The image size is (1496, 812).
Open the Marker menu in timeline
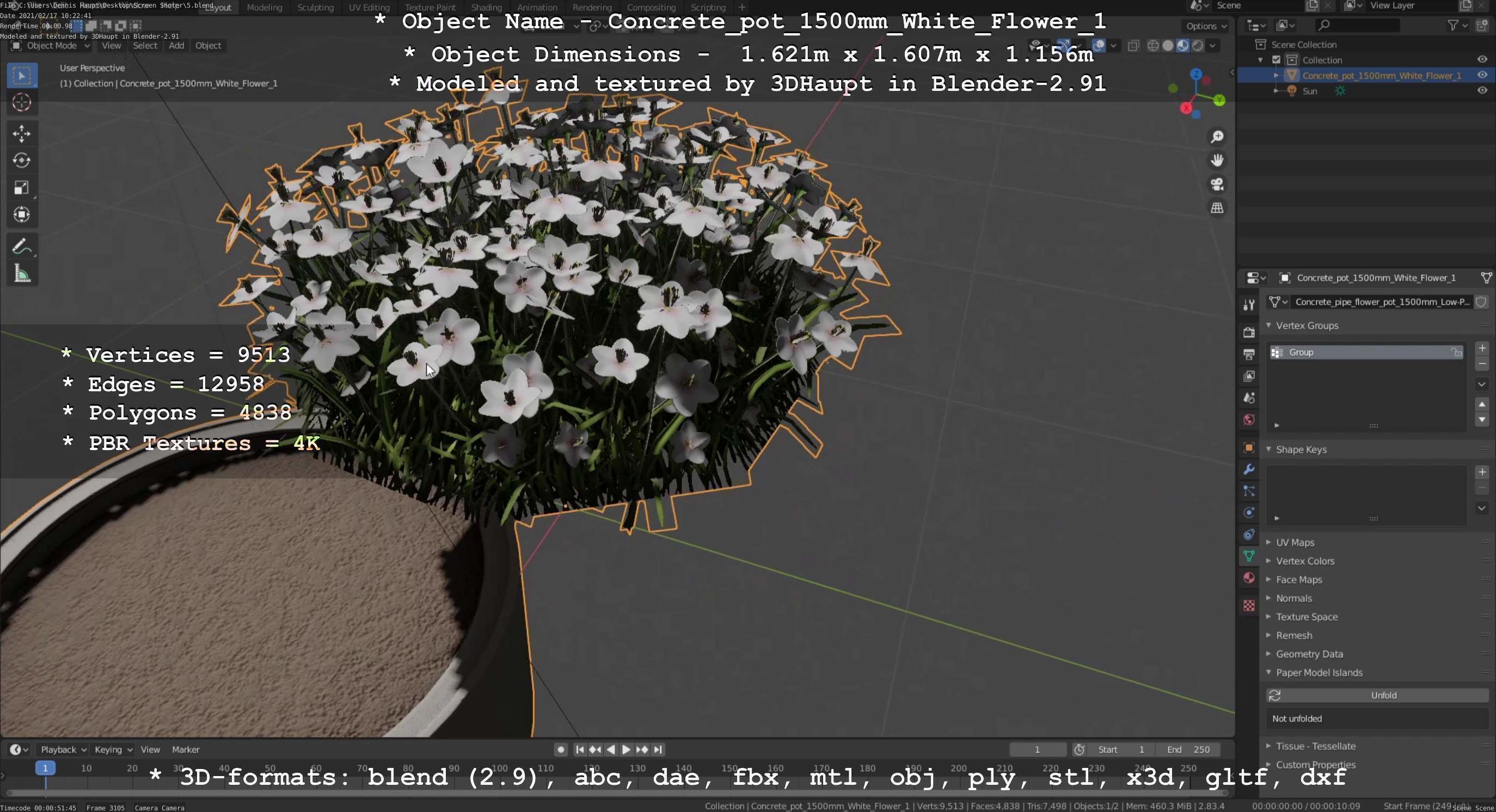tap(186, 749)
